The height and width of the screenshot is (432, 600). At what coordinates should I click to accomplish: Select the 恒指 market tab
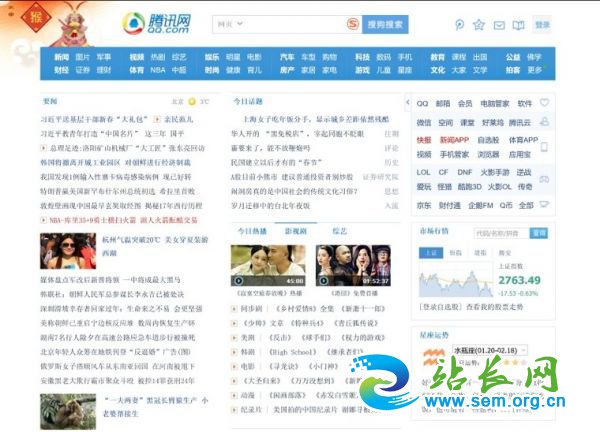coord(455,253)
